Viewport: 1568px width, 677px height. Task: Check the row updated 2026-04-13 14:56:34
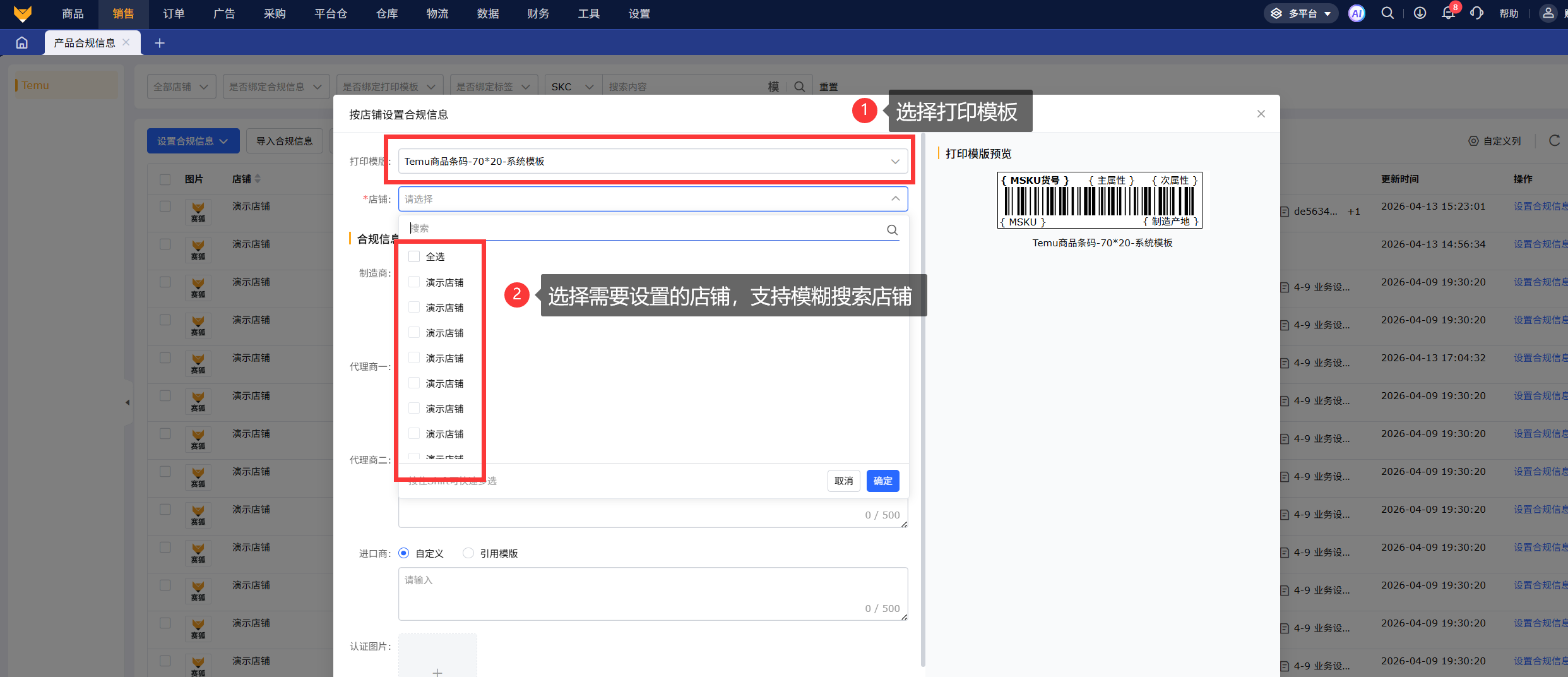pos(165,244)
